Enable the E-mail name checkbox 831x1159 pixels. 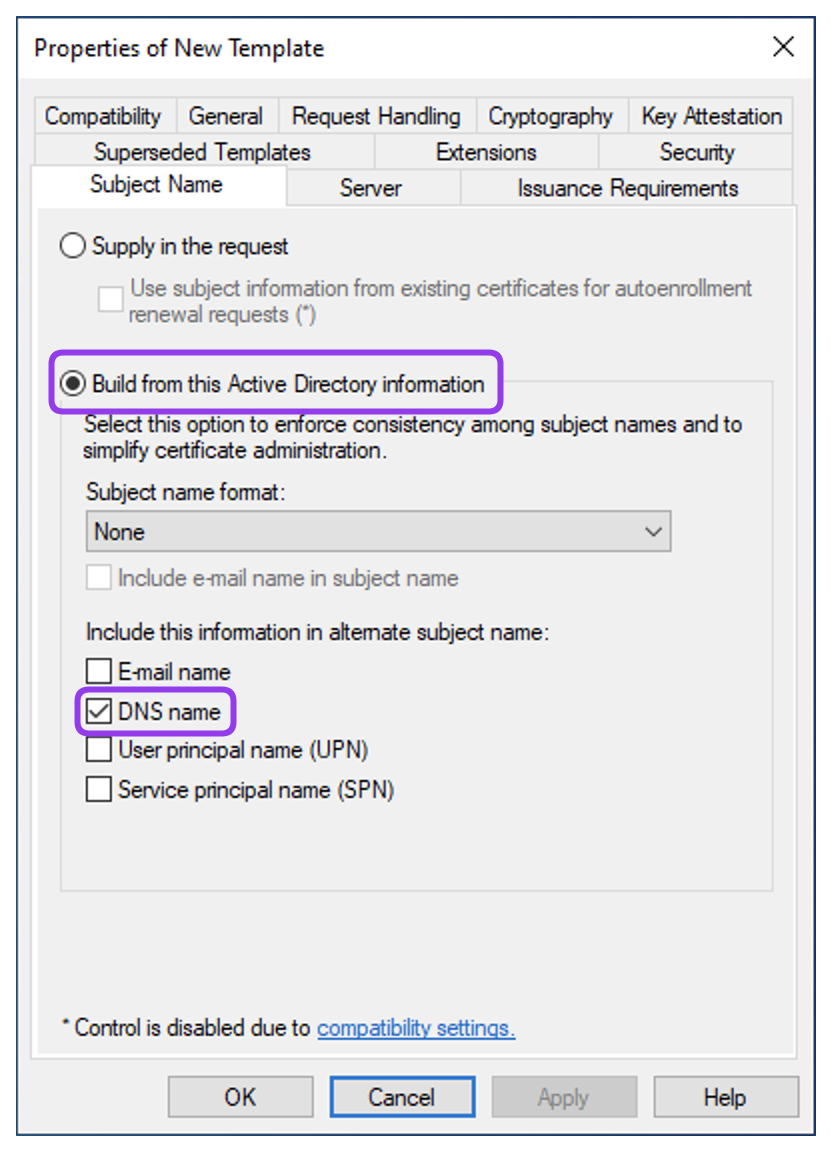tap(98, 672)
